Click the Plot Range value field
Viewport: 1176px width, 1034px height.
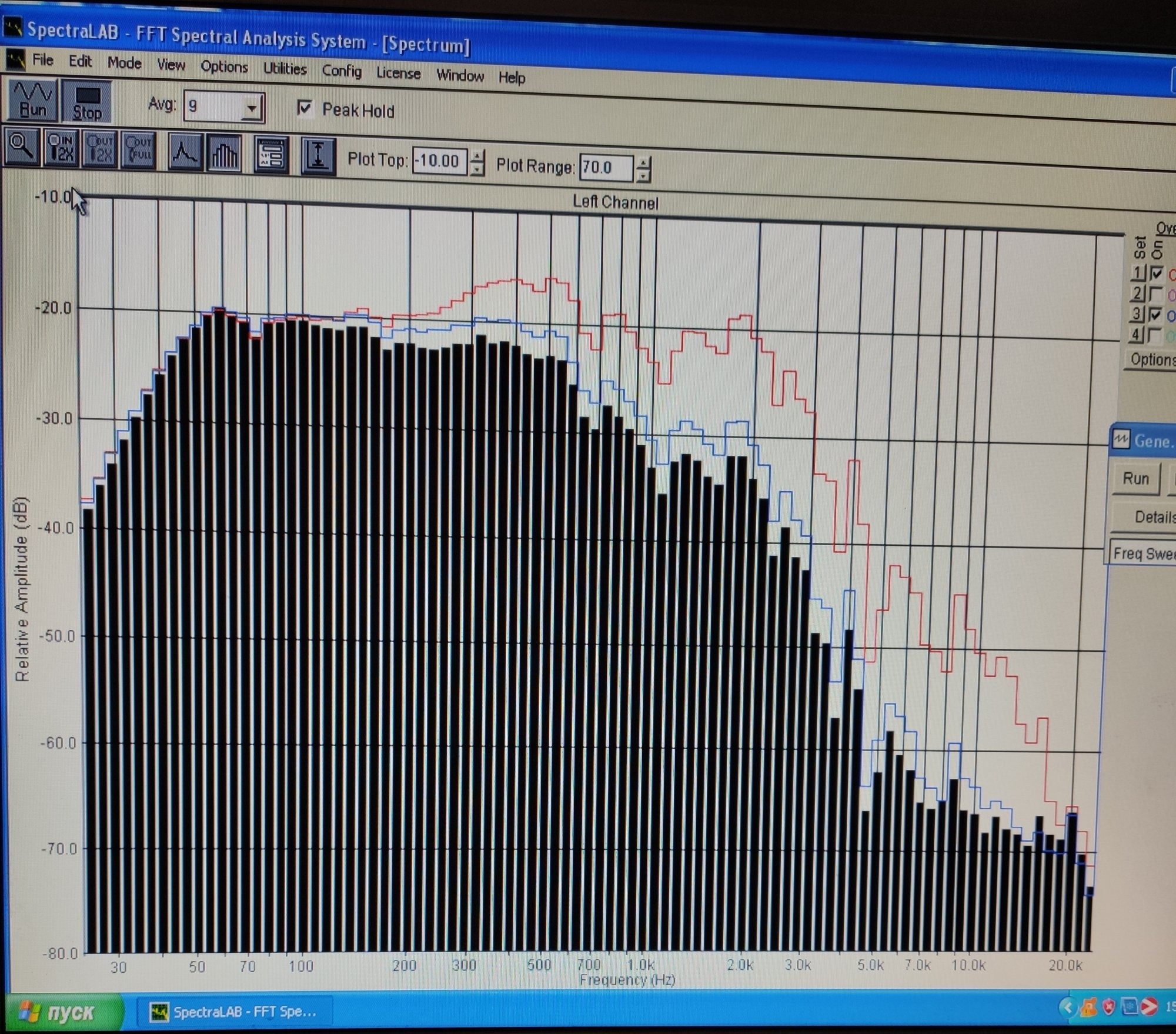pos(606,168)
